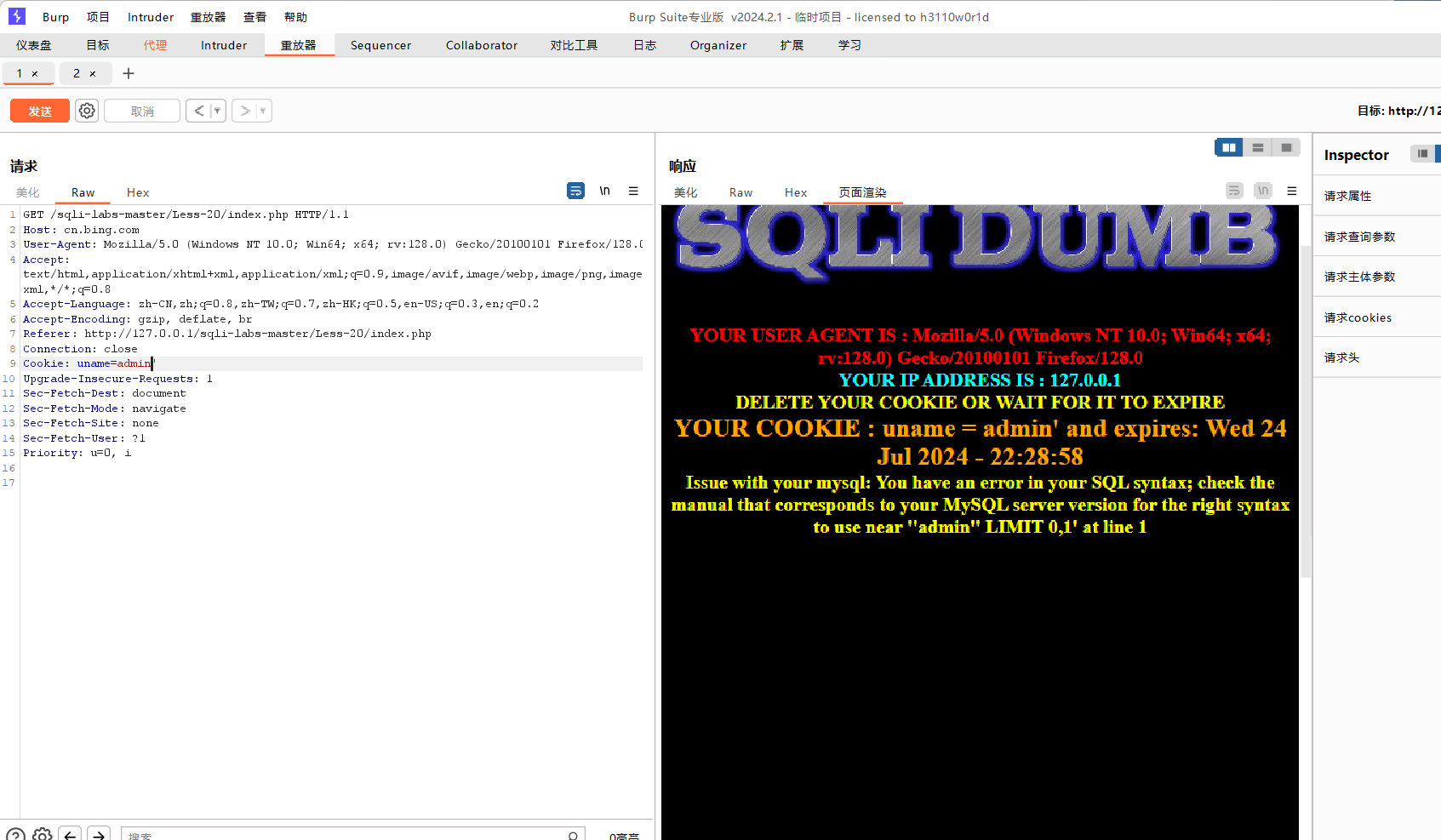Open search settings gear at bottom
This screenshot has width=1441, height=840.
coord(43,835)
